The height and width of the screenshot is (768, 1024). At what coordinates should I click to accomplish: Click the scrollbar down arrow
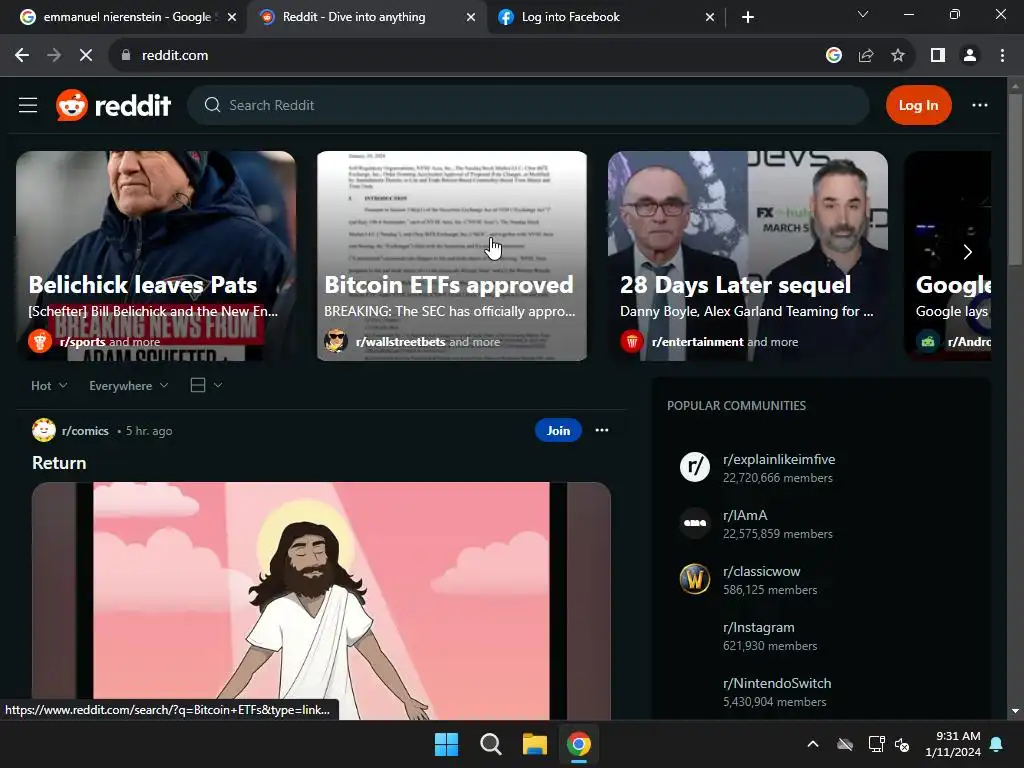click(x=1014, y=711)
